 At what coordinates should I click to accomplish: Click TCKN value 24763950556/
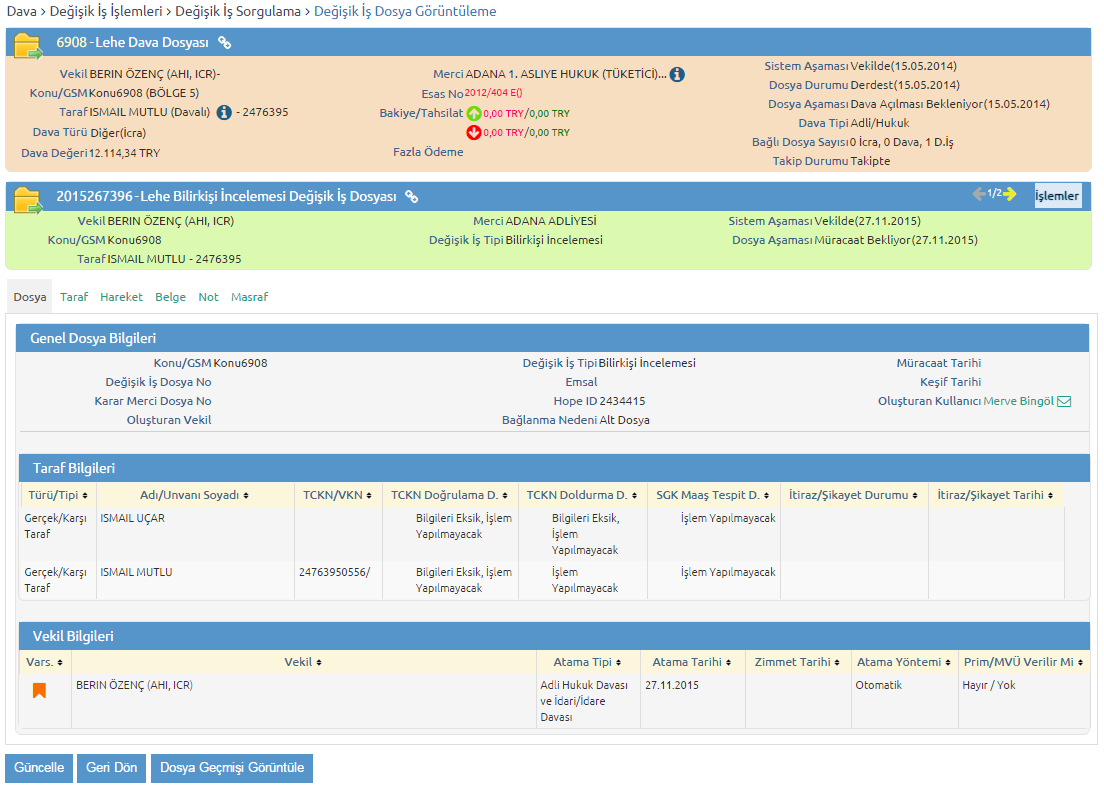click(x=334, y=573)
